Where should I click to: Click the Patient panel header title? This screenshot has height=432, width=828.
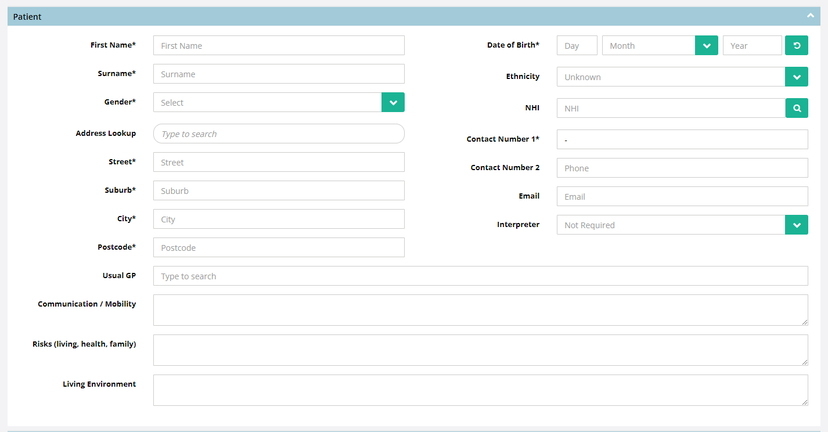pyautogui.click(x=27, y=16)
